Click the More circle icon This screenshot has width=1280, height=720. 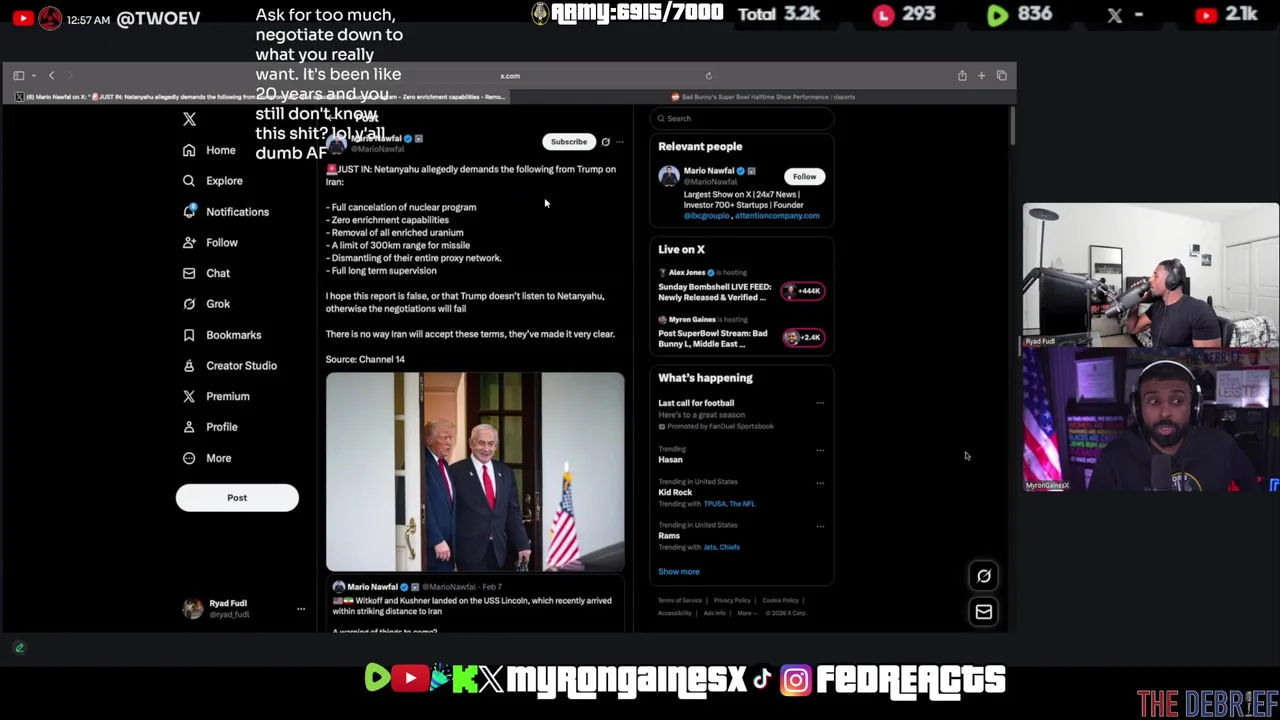(189, 458)
